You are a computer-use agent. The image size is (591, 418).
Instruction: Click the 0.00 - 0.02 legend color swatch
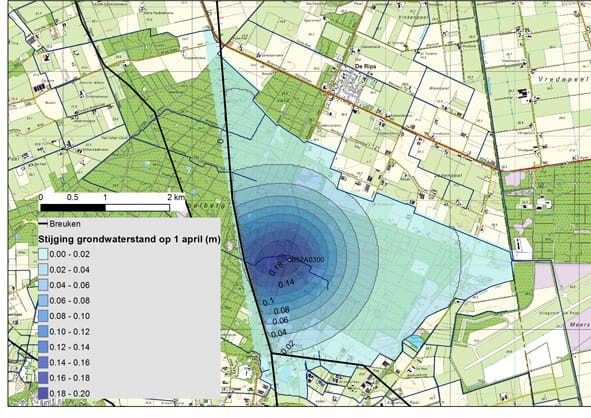pos(43,254)
